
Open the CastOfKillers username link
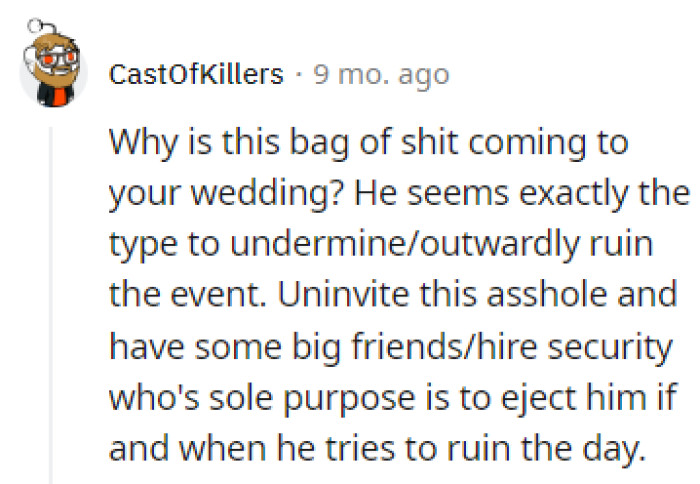[196, 75]
